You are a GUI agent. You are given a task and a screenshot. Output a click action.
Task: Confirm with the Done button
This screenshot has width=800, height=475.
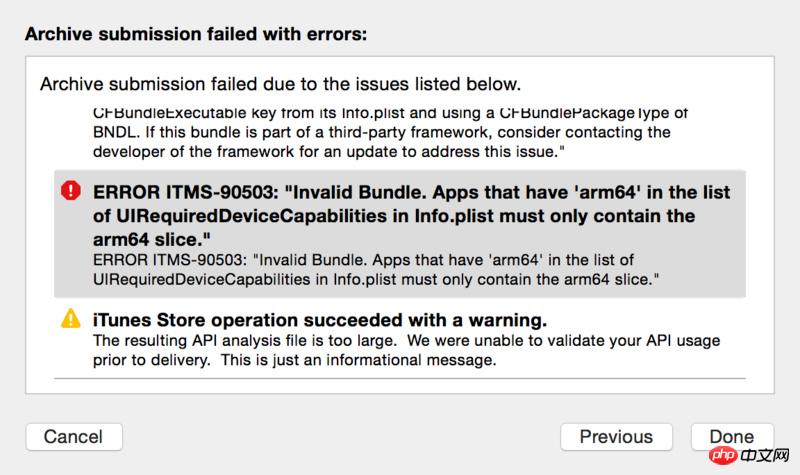pyautogui.click(x=731, y=436)
